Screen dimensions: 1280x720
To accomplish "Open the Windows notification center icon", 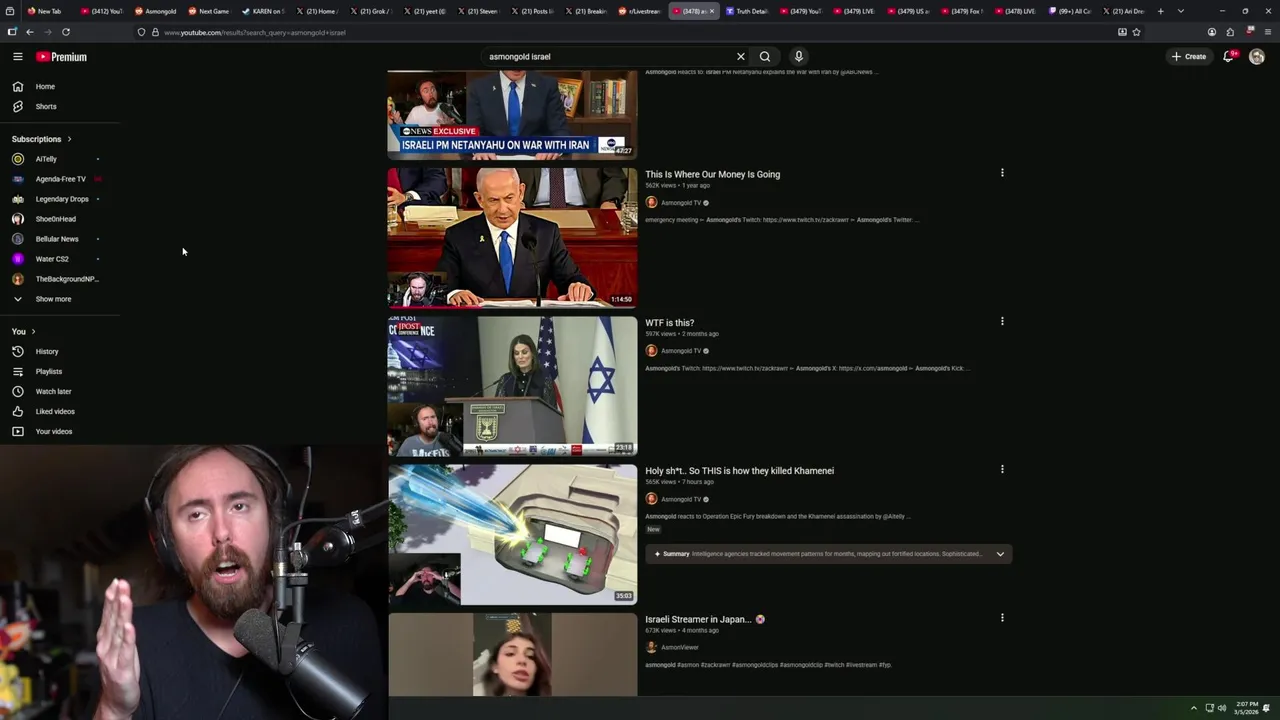I will tap(1267, 708).
